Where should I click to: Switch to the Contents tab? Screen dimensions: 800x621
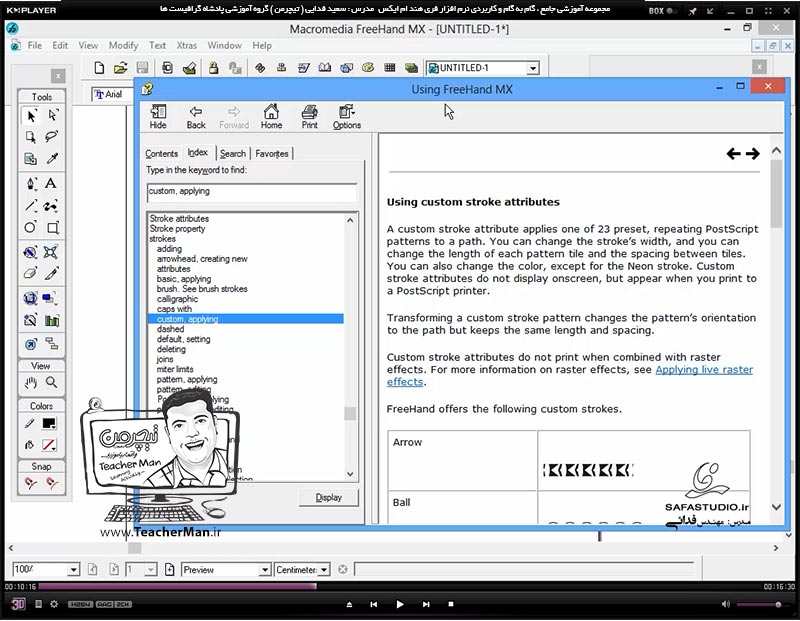pos(162,154)
